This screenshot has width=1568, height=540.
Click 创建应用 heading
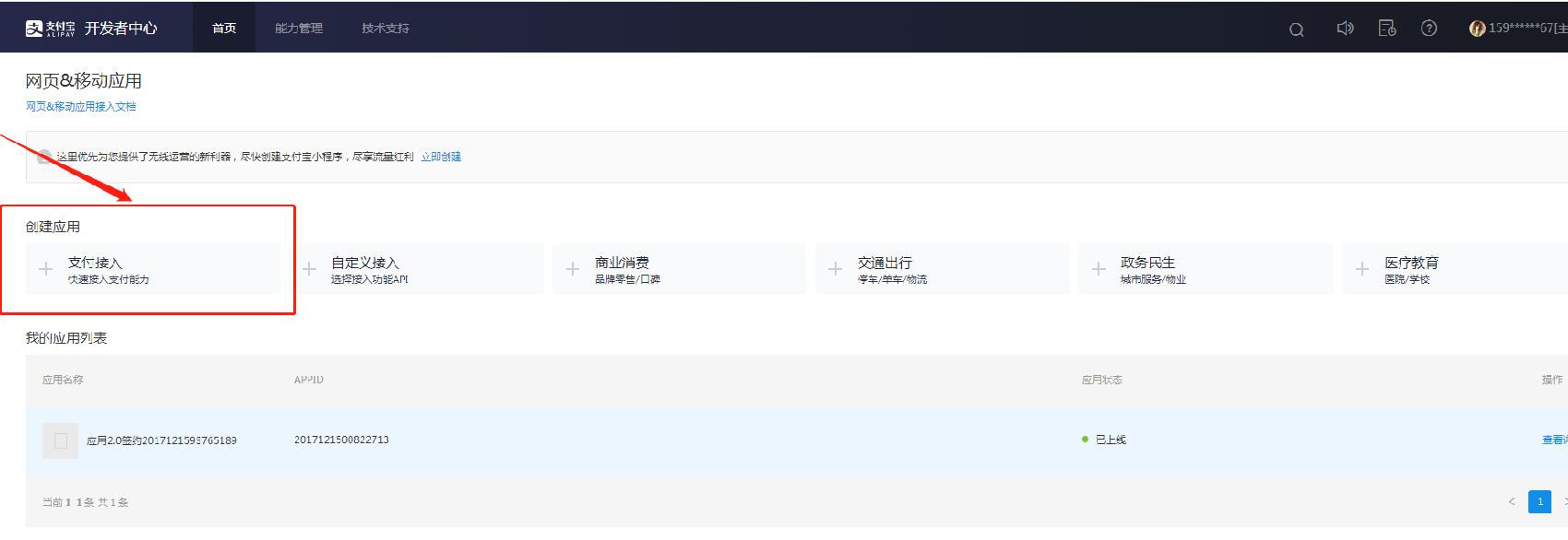[x=53, y=227]
